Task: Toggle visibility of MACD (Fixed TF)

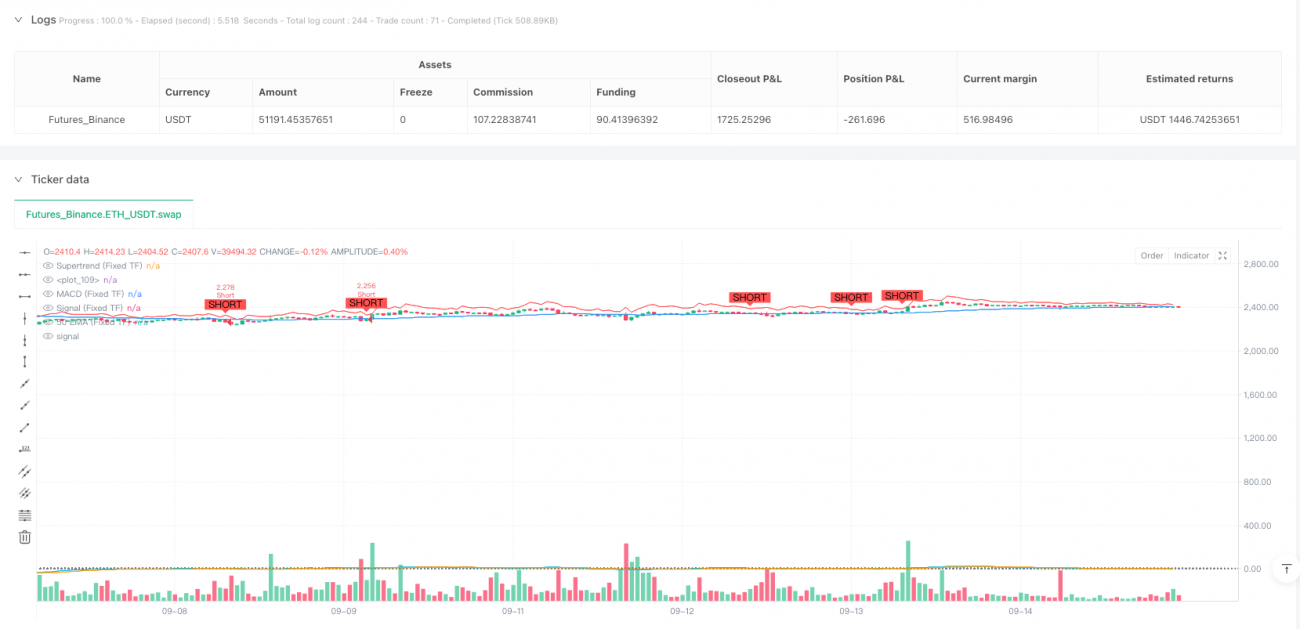Action: [x=47, y=294]
